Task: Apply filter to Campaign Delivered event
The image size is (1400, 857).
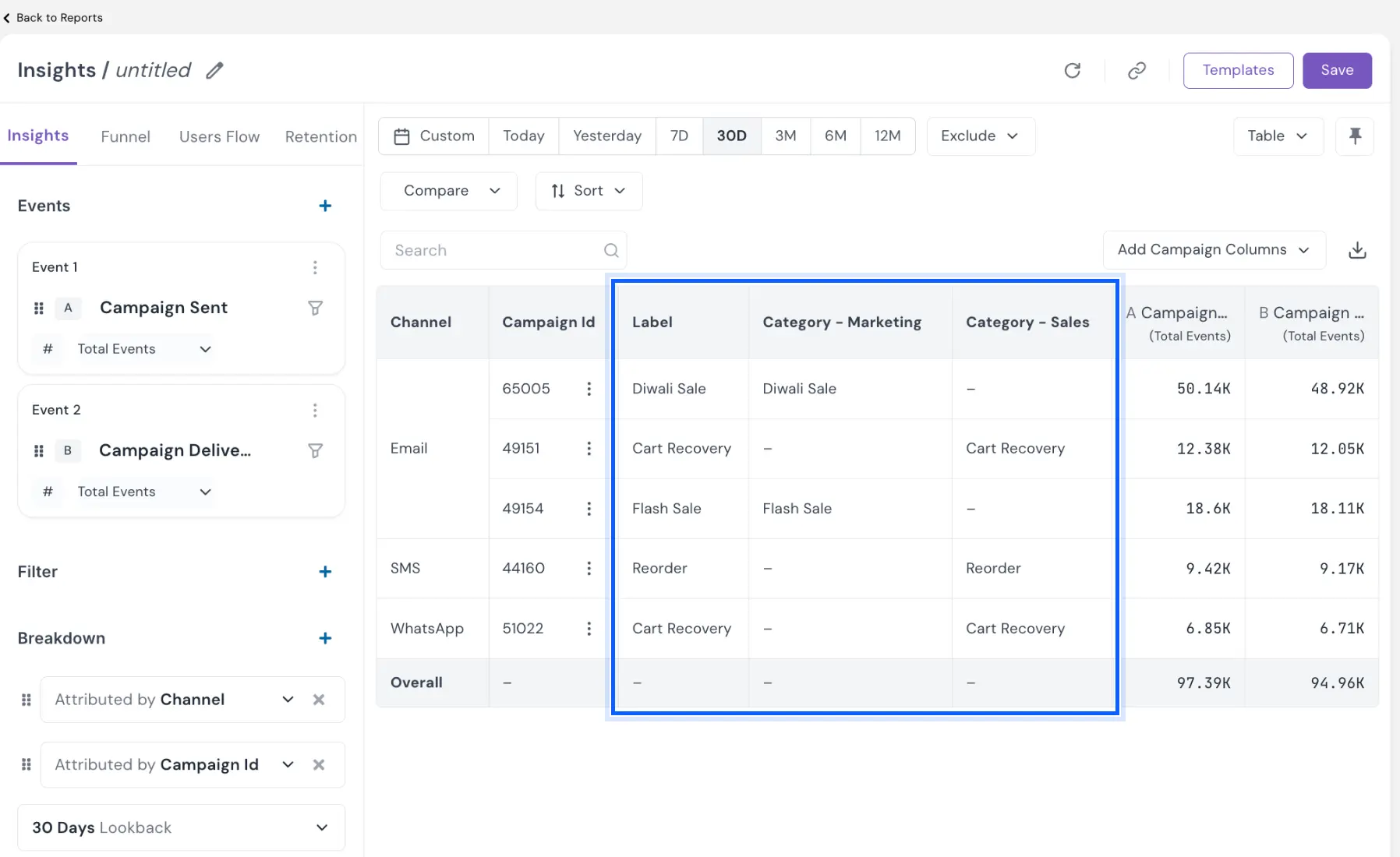Action: click(315, 450)
